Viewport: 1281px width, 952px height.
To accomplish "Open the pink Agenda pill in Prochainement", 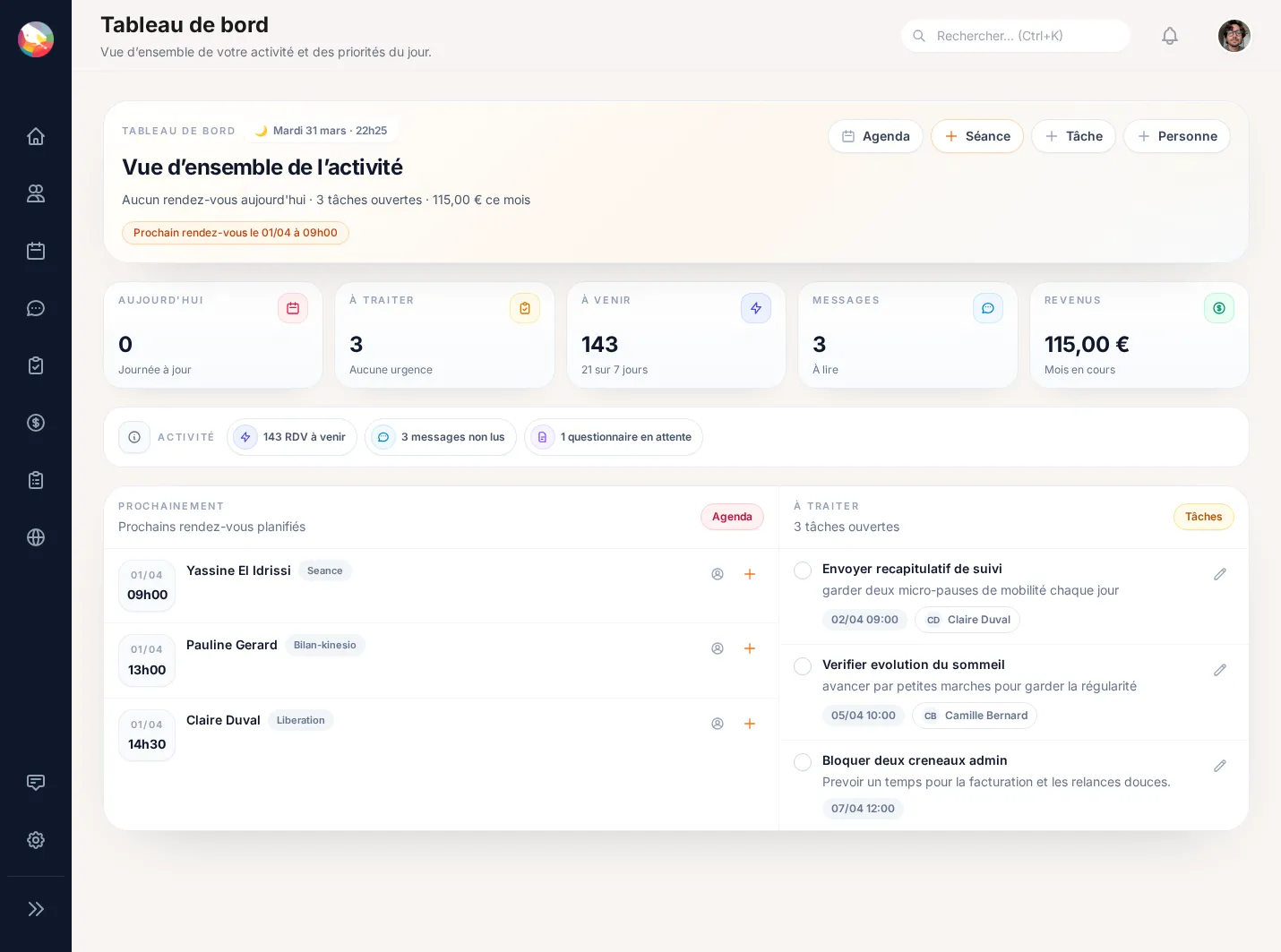I will click(x=732, y=517).
